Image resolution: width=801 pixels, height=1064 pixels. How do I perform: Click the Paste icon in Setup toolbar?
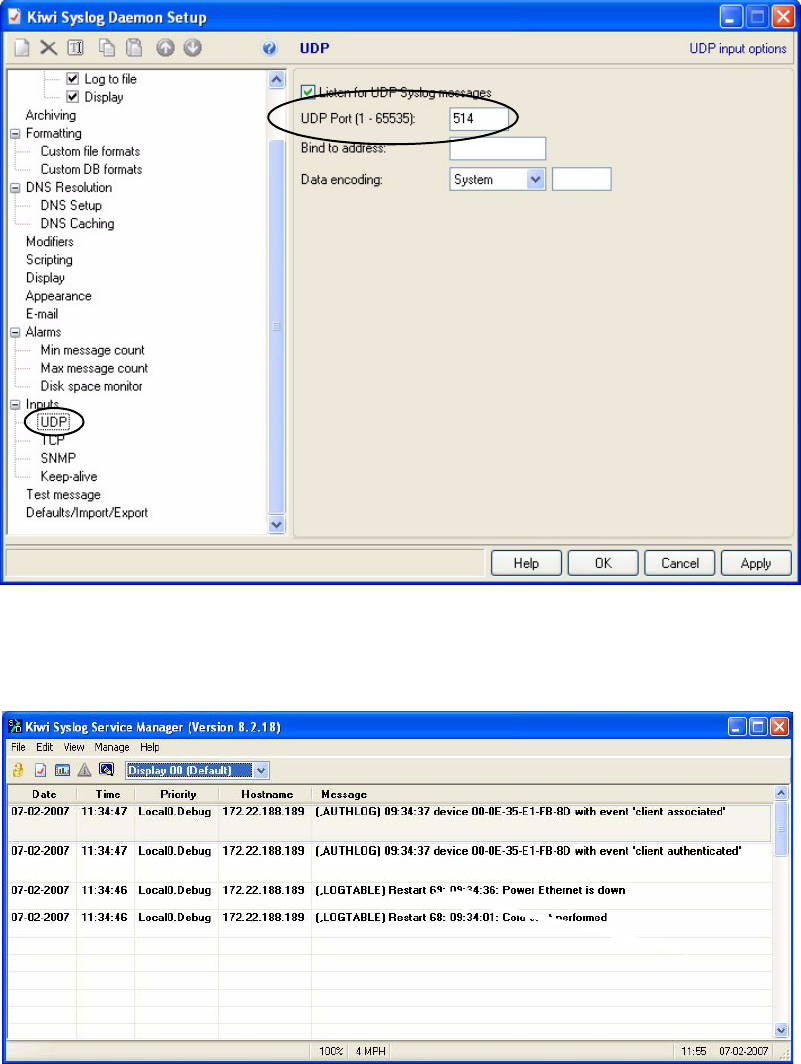click(x=134, y=48)
